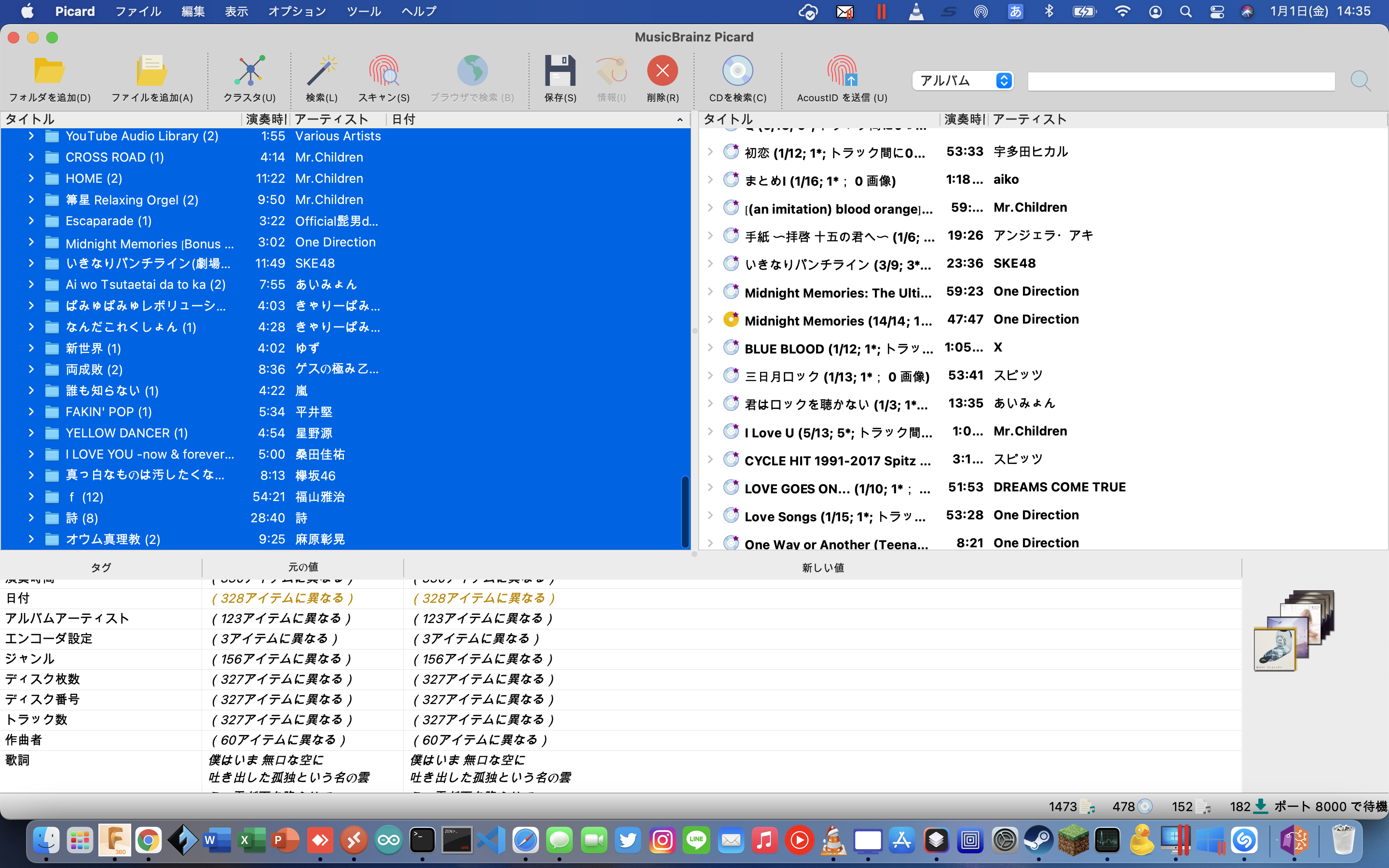
Task: Open the Control Center icon in the menu bar
Action: point(1216,12)
